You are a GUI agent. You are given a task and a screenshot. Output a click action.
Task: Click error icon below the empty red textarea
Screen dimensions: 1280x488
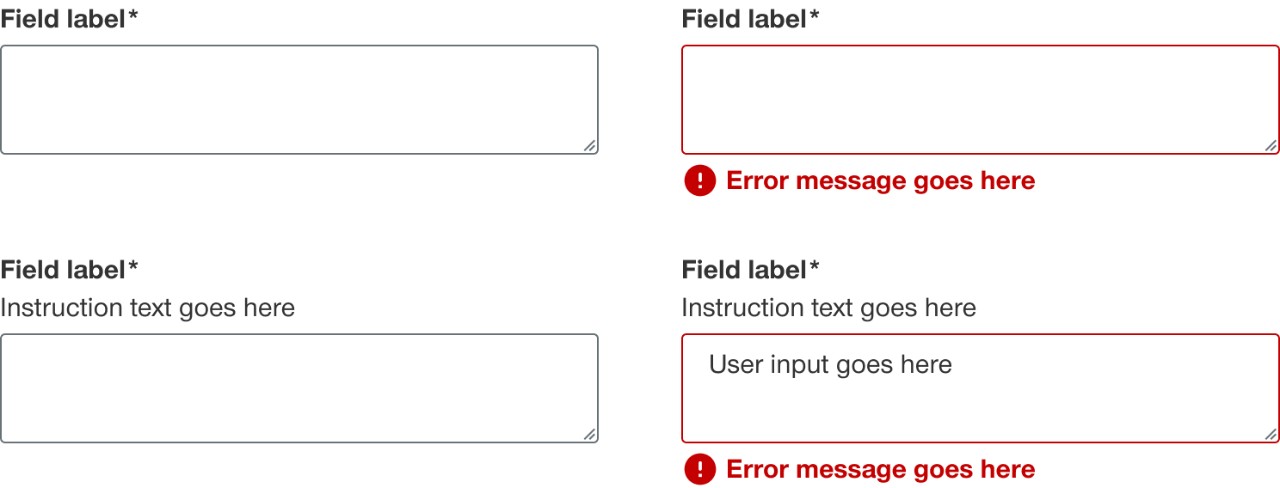[x=700, y=181]
